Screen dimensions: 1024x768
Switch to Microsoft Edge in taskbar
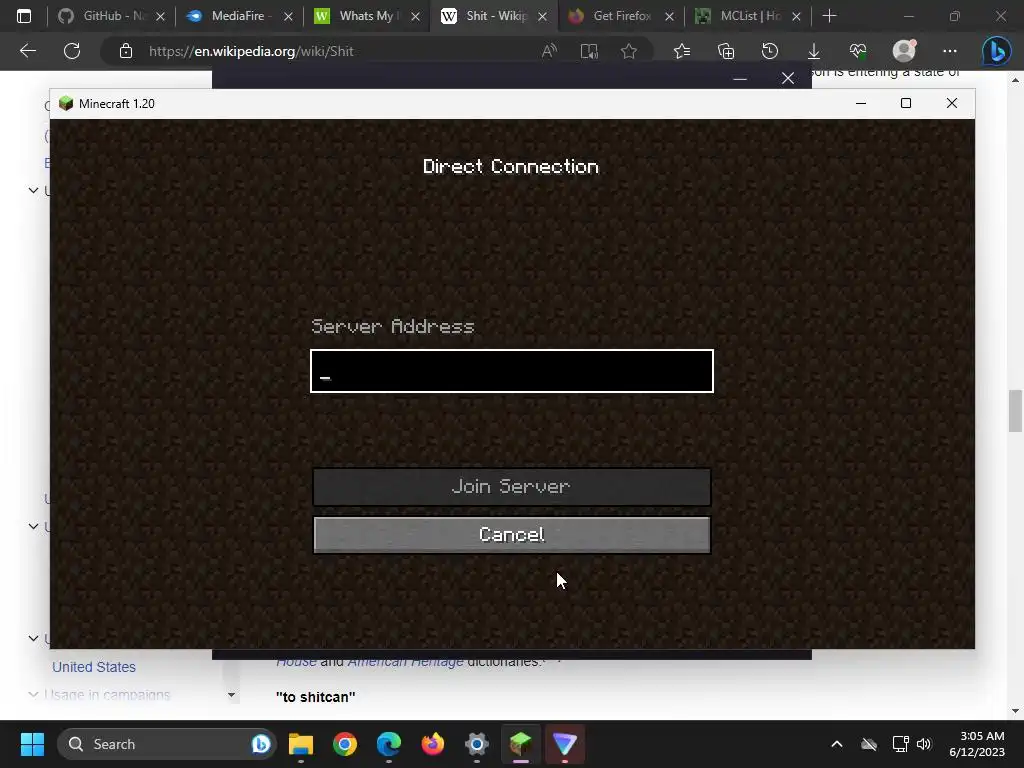pyautogui.click(x=389, y=744)
